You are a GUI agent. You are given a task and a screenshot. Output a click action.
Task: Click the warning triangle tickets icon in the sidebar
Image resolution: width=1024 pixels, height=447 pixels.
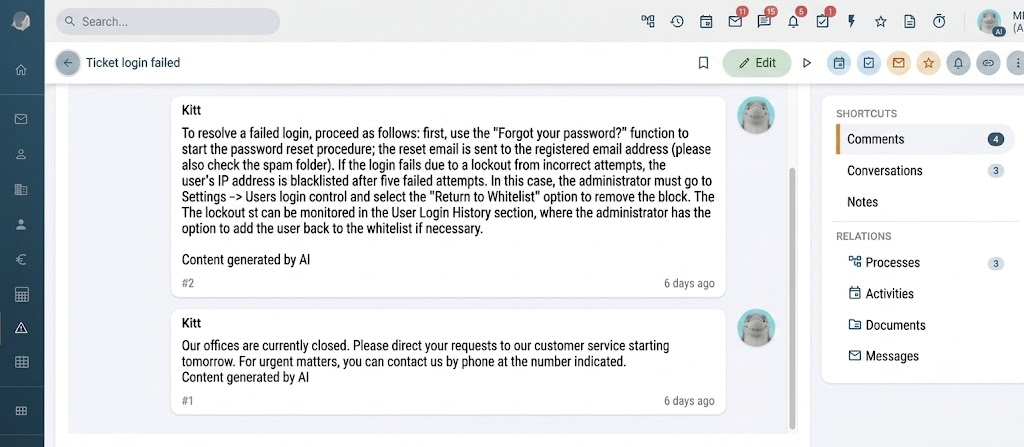coord(21,328)
